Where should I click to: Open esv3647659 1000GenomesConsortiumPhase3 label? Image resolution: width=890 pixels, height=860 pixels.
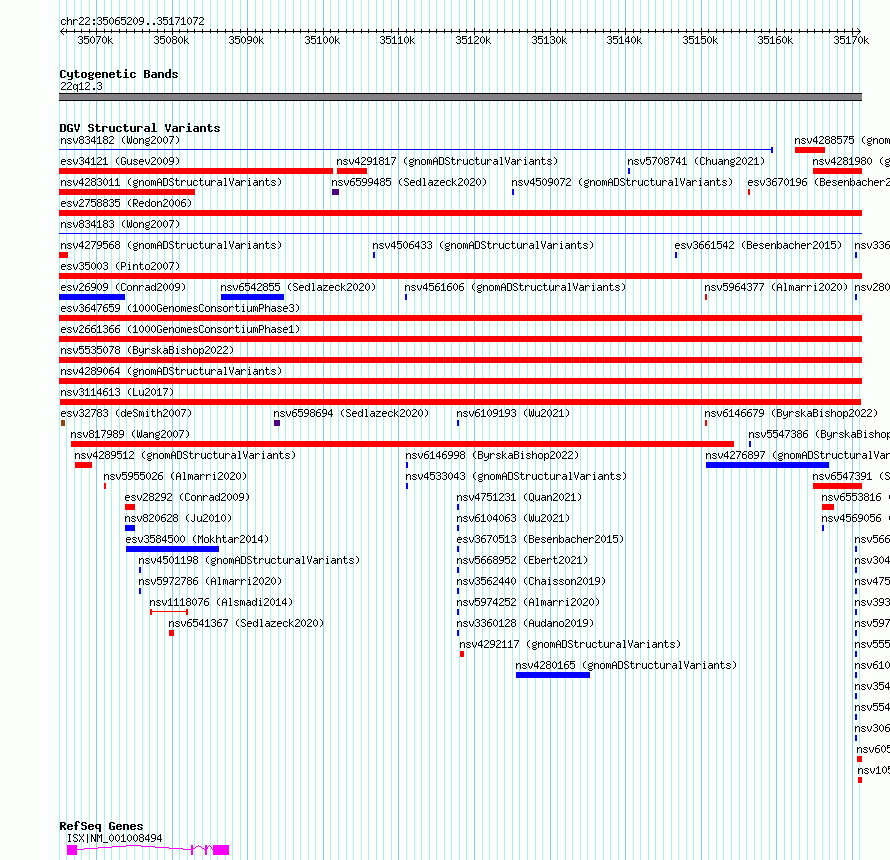click(x=180, y=308)
